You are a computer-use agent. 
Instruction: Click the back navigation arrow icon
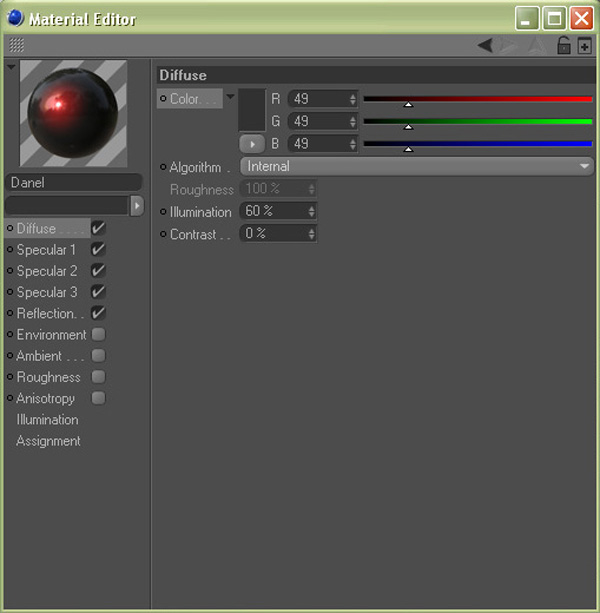pos(485,45)
